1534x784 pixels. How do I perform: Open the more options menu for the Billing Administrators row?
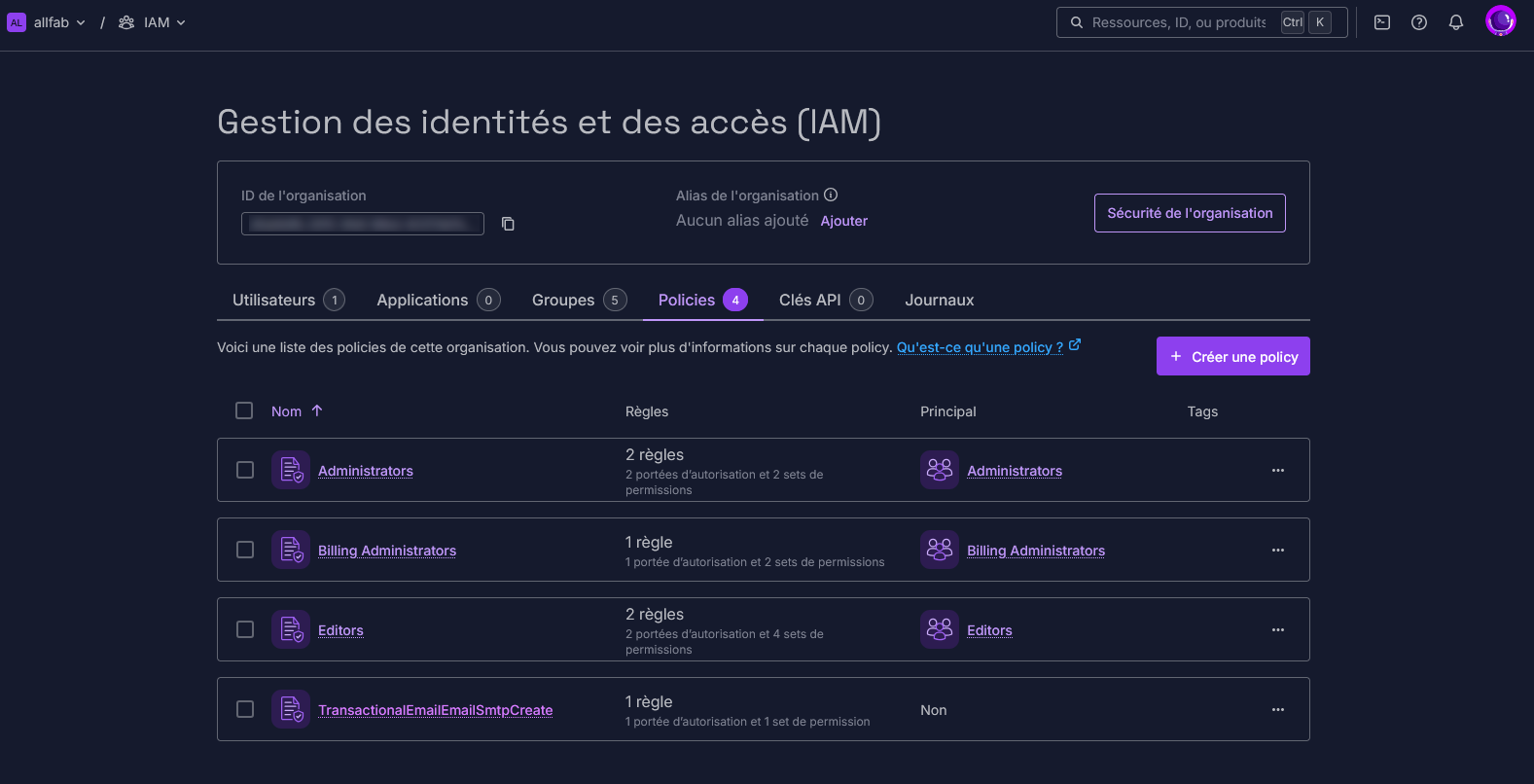pyautogui.click(x=1278, y=550)
